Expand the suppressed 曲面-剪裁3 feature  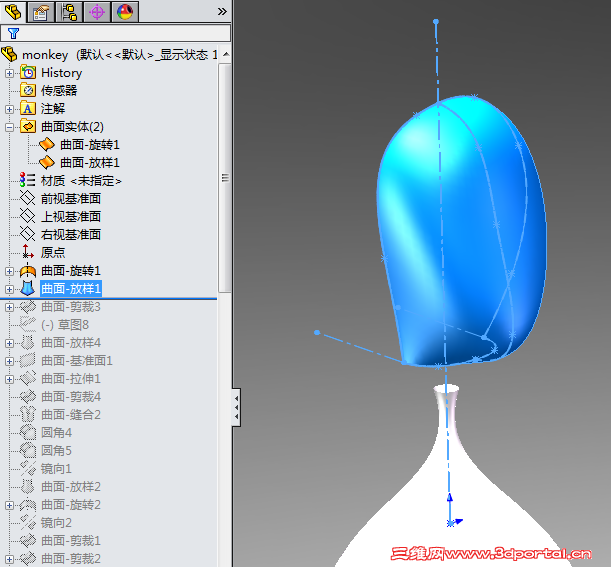click(x=9, y=307)
